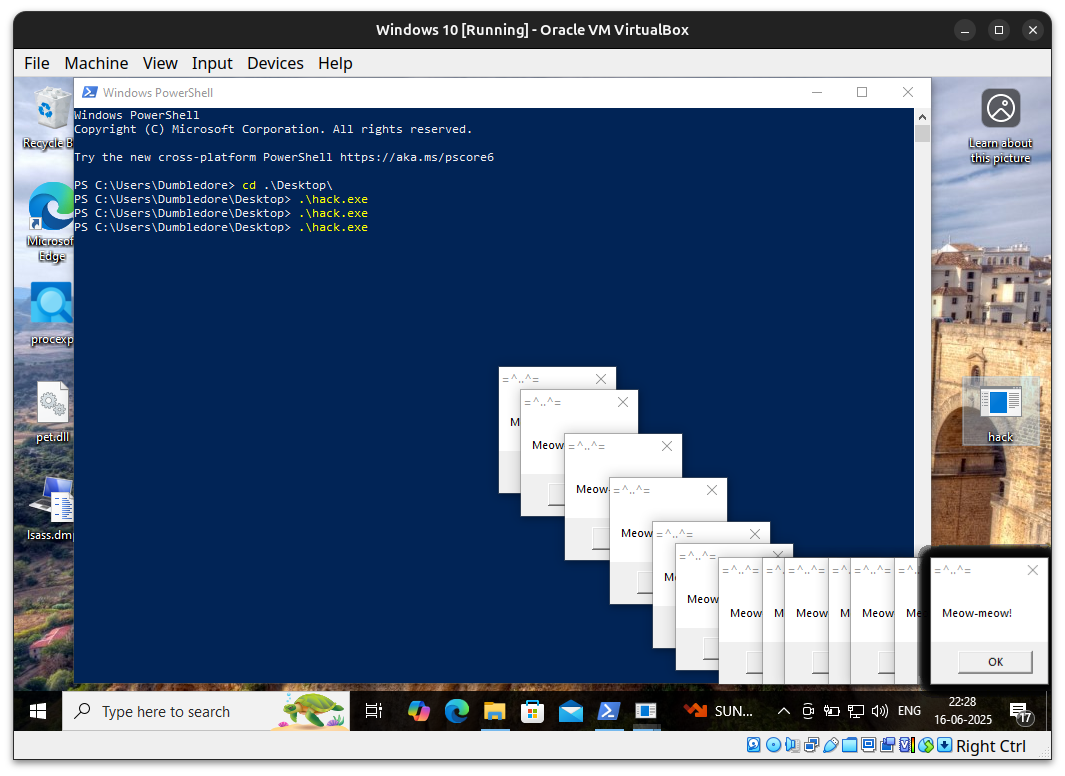
Task: Select the lsass.dmp file on desktop
Action: coord(50,509)
